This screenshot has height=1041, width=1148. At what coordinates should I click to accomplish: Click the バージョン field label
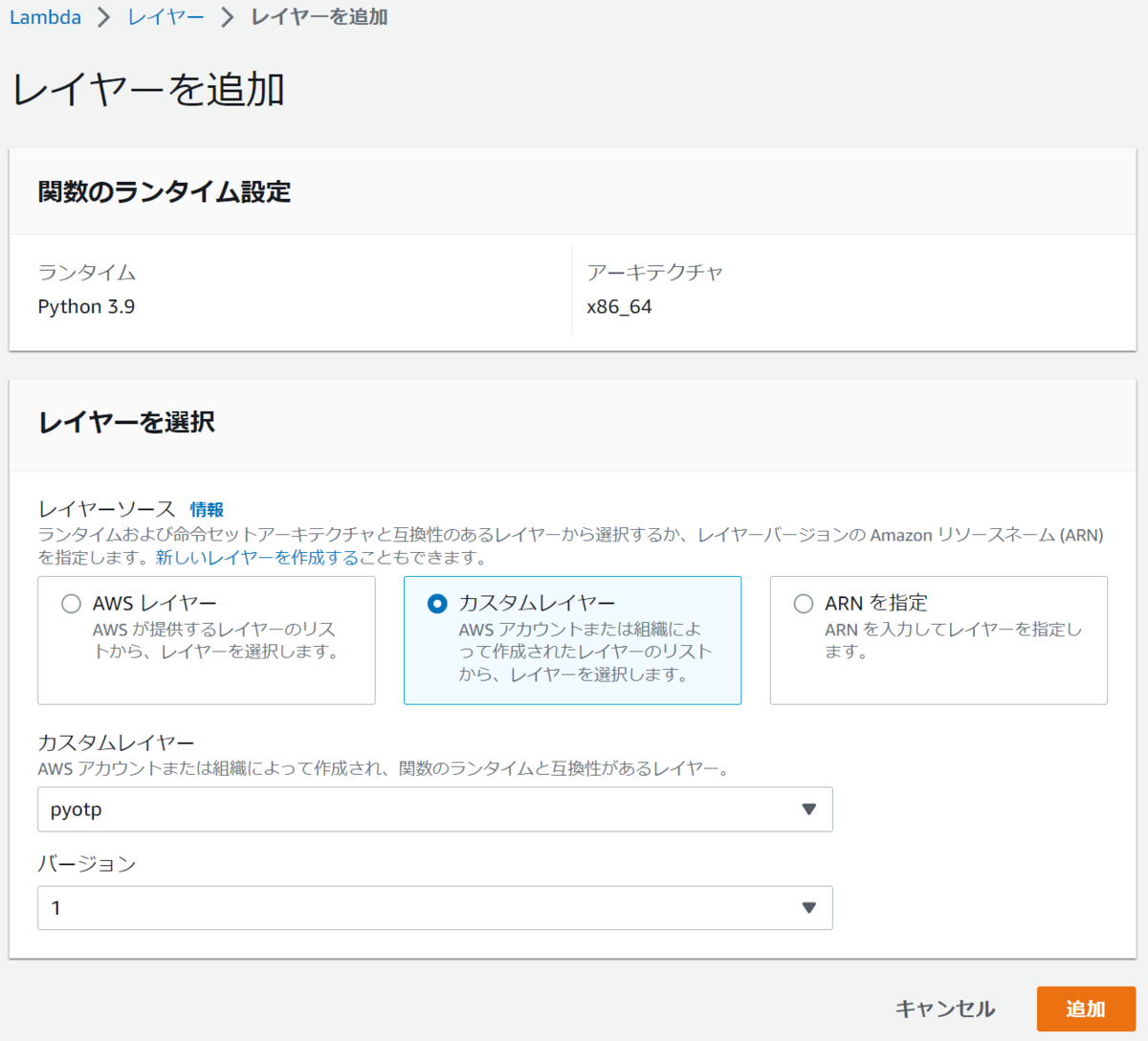87,864
